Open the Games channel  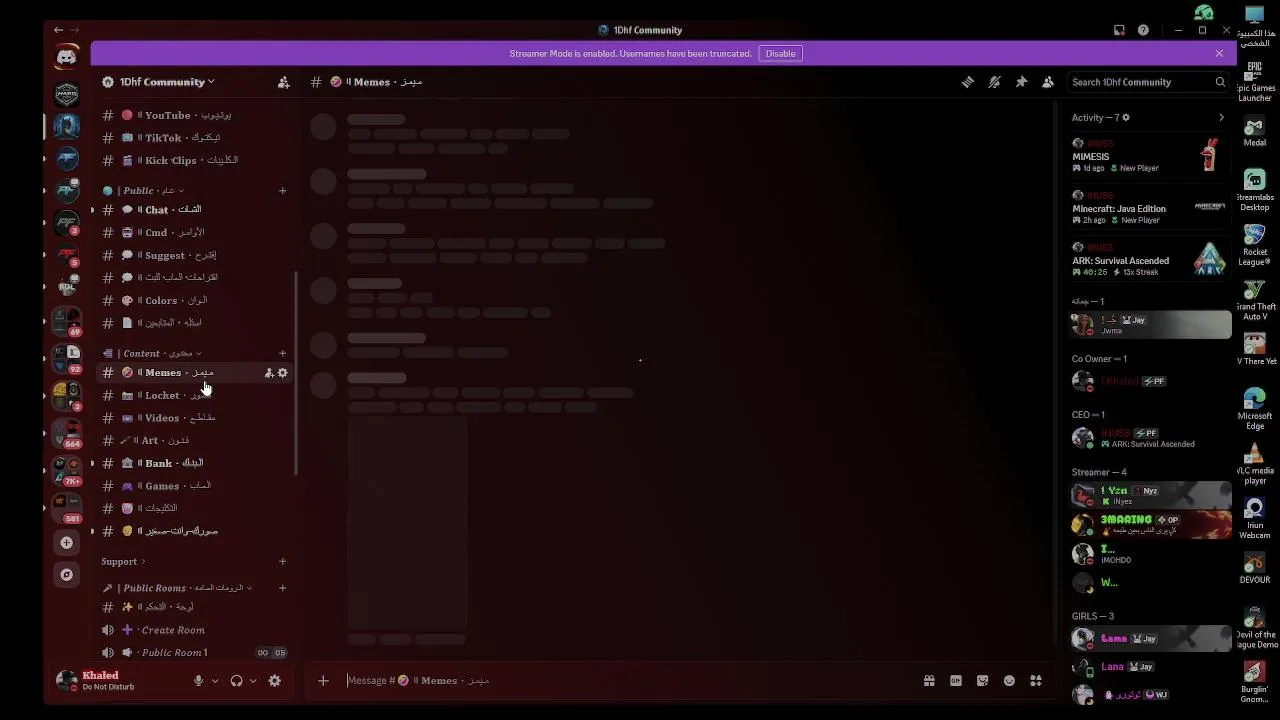(x=194, y=486)
